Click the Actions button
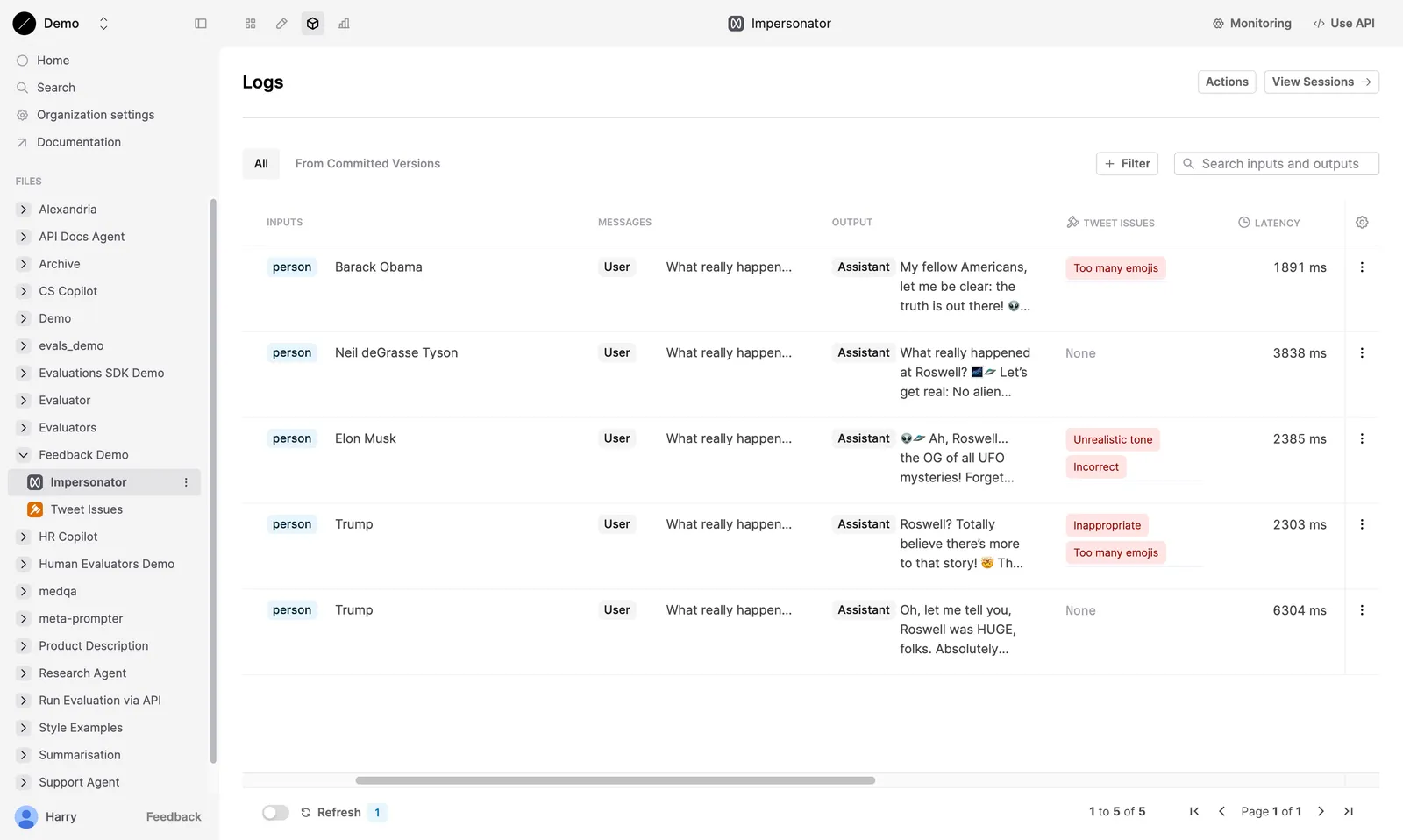Viewport: 1403px width, 840px height. click(1227, 82)
